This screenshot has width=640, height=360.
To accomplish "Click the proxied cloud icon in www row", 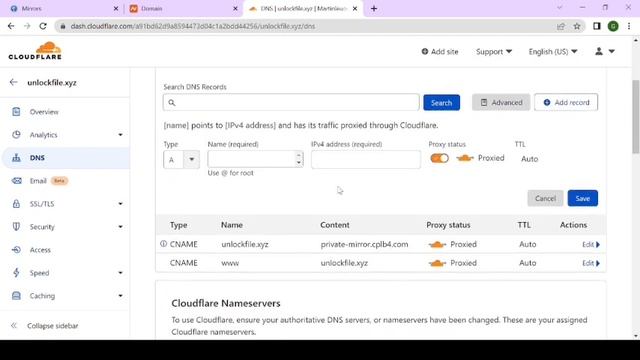I will pyautogui.click(x=437, y=263).
